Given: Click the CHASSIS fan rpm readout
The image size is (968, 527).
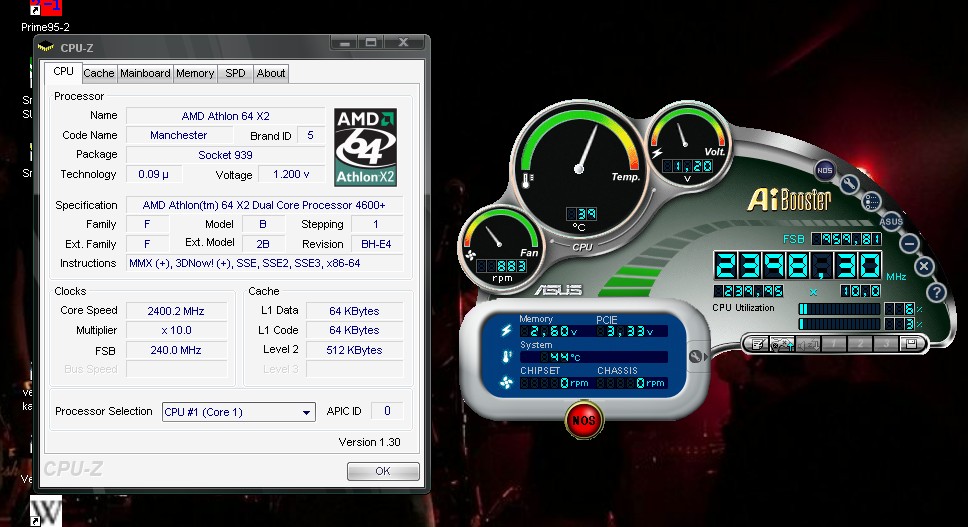Looking at the screenshot, I should coord(631,383).
